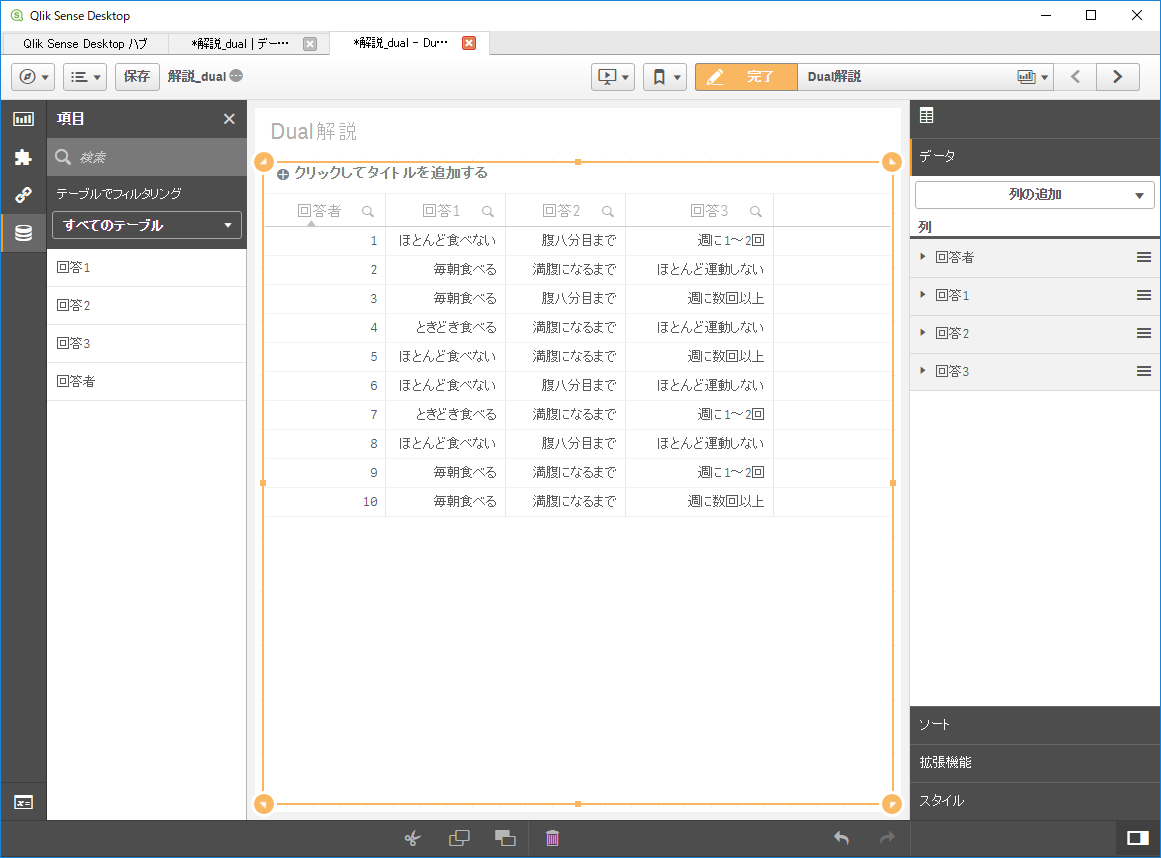Click the table icon in properties panel
The width and height of the screenshot is (1161, 858).
coord(926,115)
